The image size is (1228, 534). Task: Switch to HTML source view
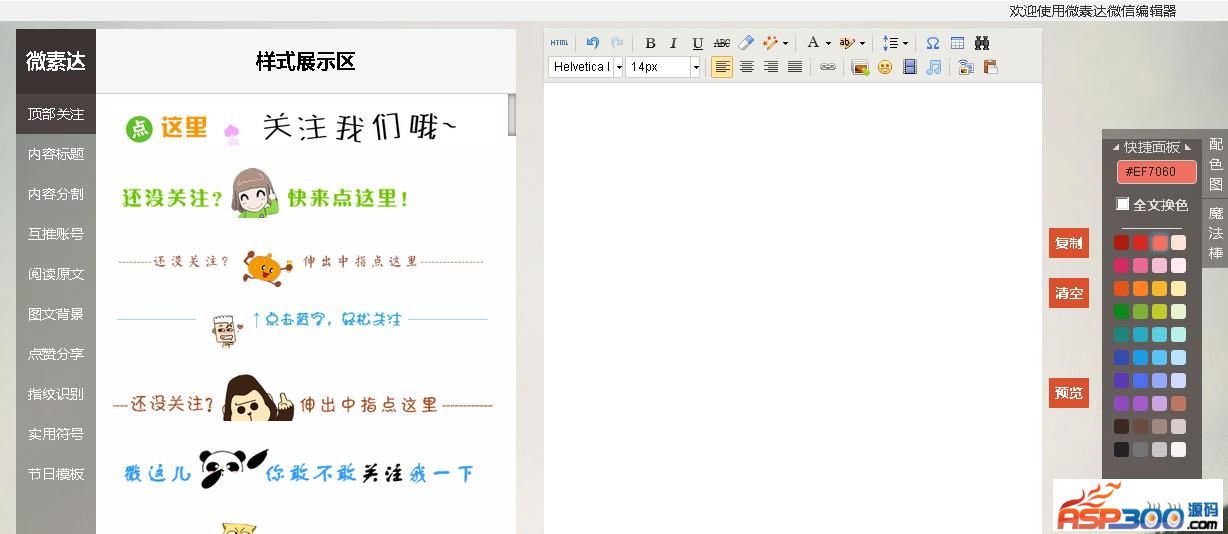coord(559,43)
